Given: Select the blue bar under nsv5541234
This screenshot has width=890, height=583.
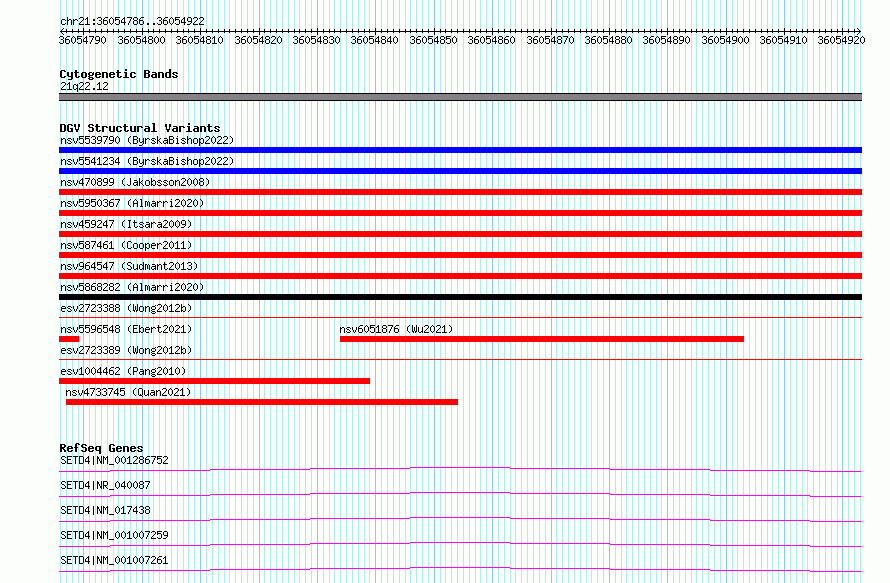Looking at the screenshot, I should pyautogui.click(x=460, y=171).
